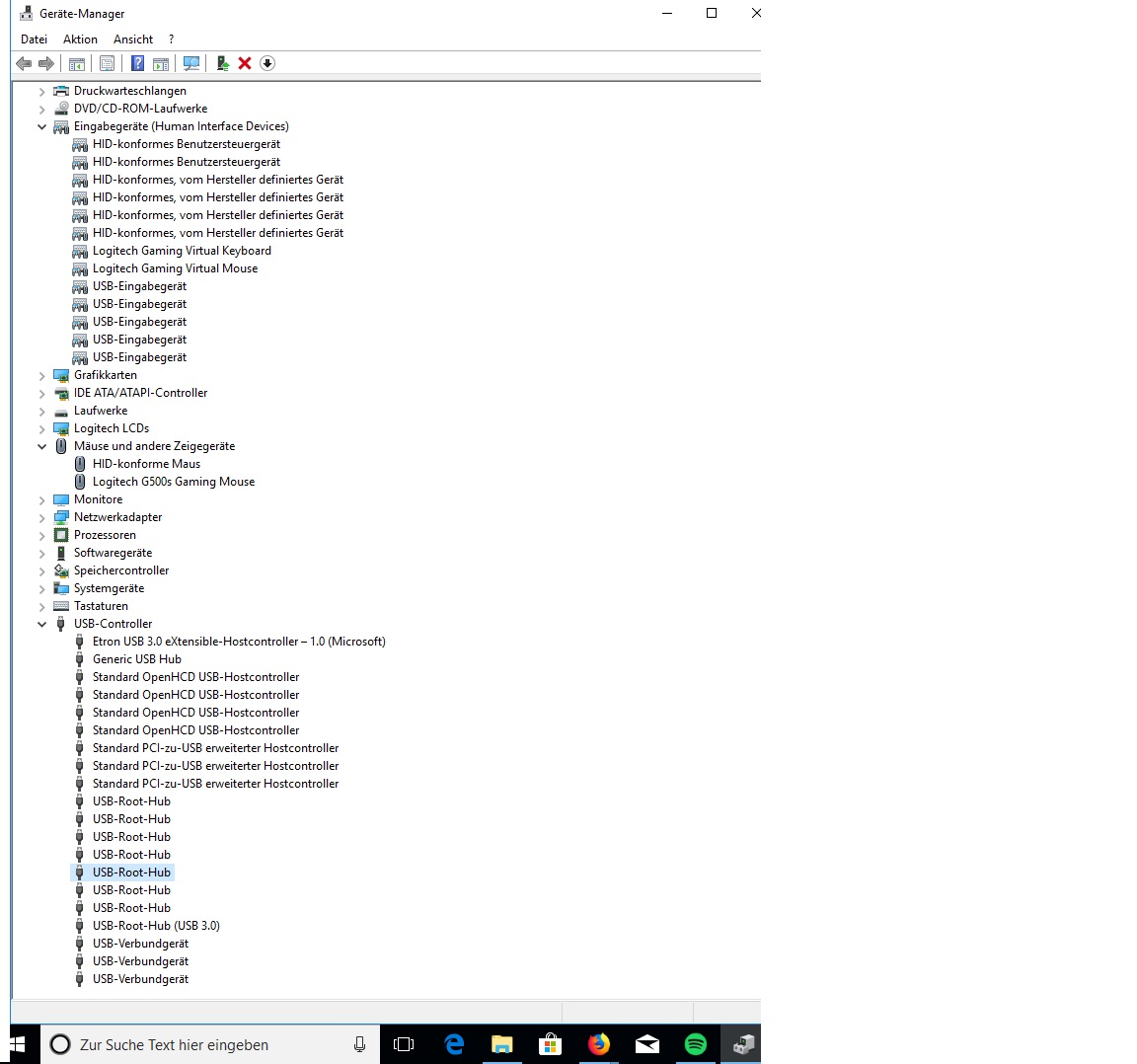Expand the Laufwerke node
Viewport: 1137px width, 1064px height.
(x=42, y=412)
